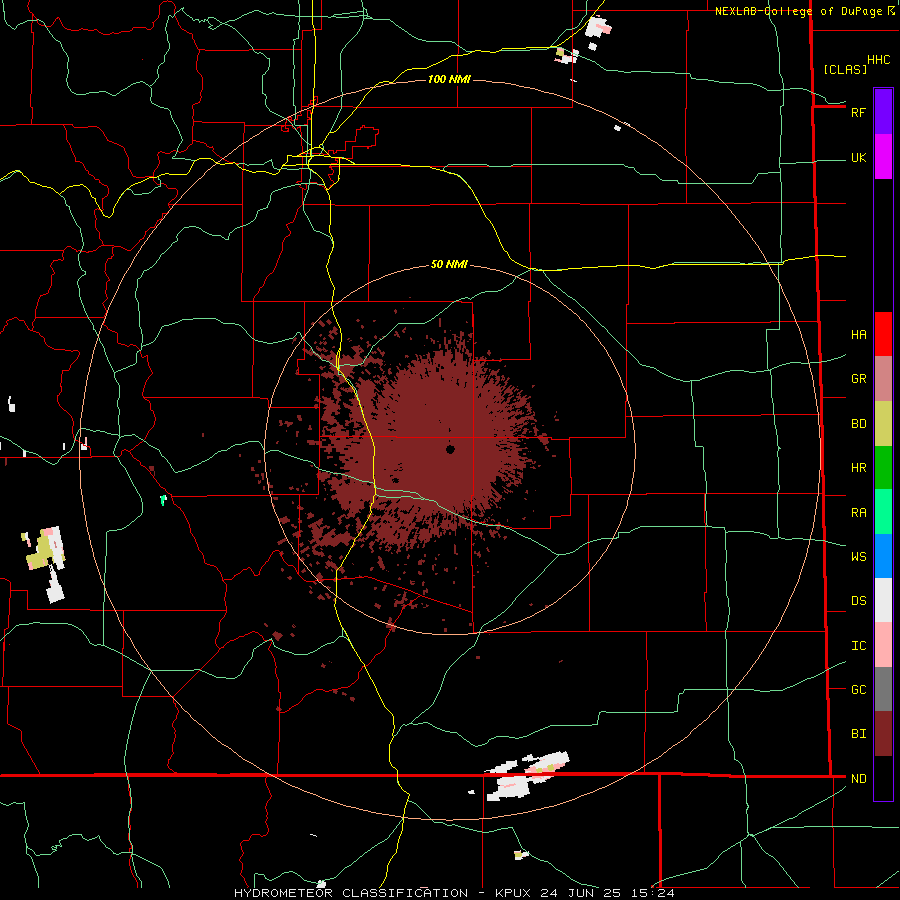This screenshot has height=900, width=900.
Task: Click the IC legend label
Action: [858, 646]
